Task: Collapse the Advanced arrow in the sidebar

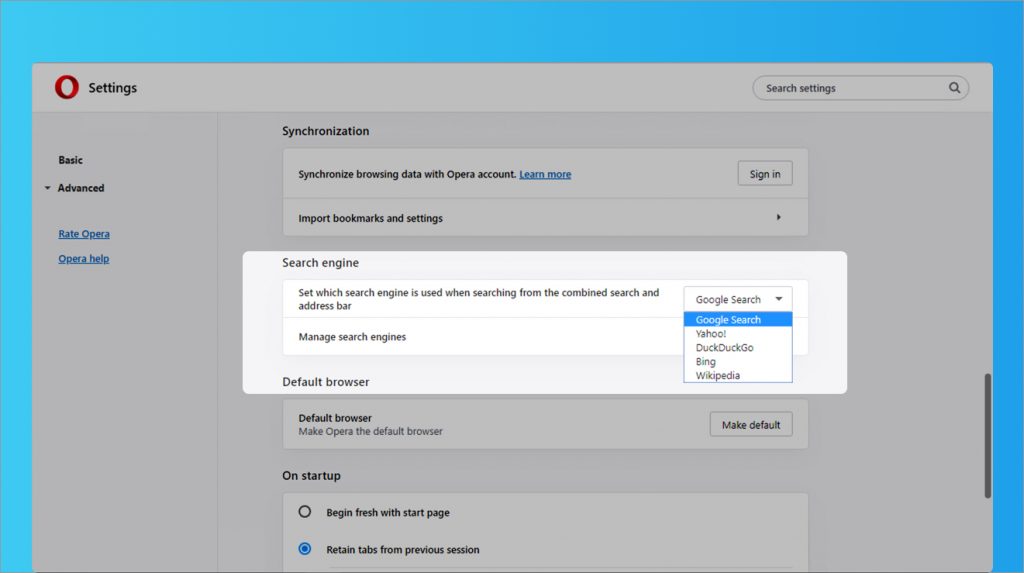Action: pyautogui.click(x=48, y=188)
